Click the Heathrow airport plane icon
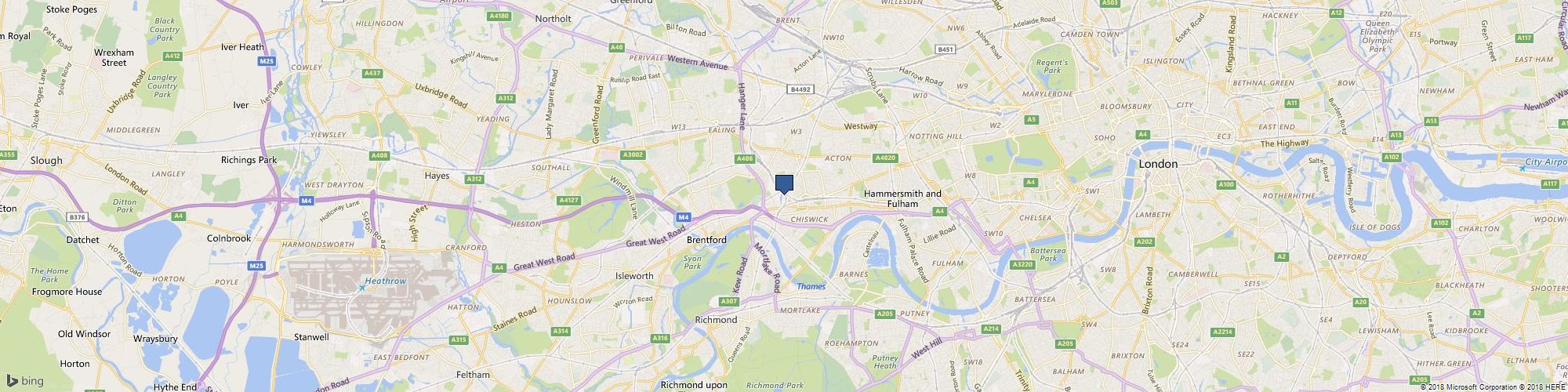The image size is (1568, 392). click(x=361, y=289)
